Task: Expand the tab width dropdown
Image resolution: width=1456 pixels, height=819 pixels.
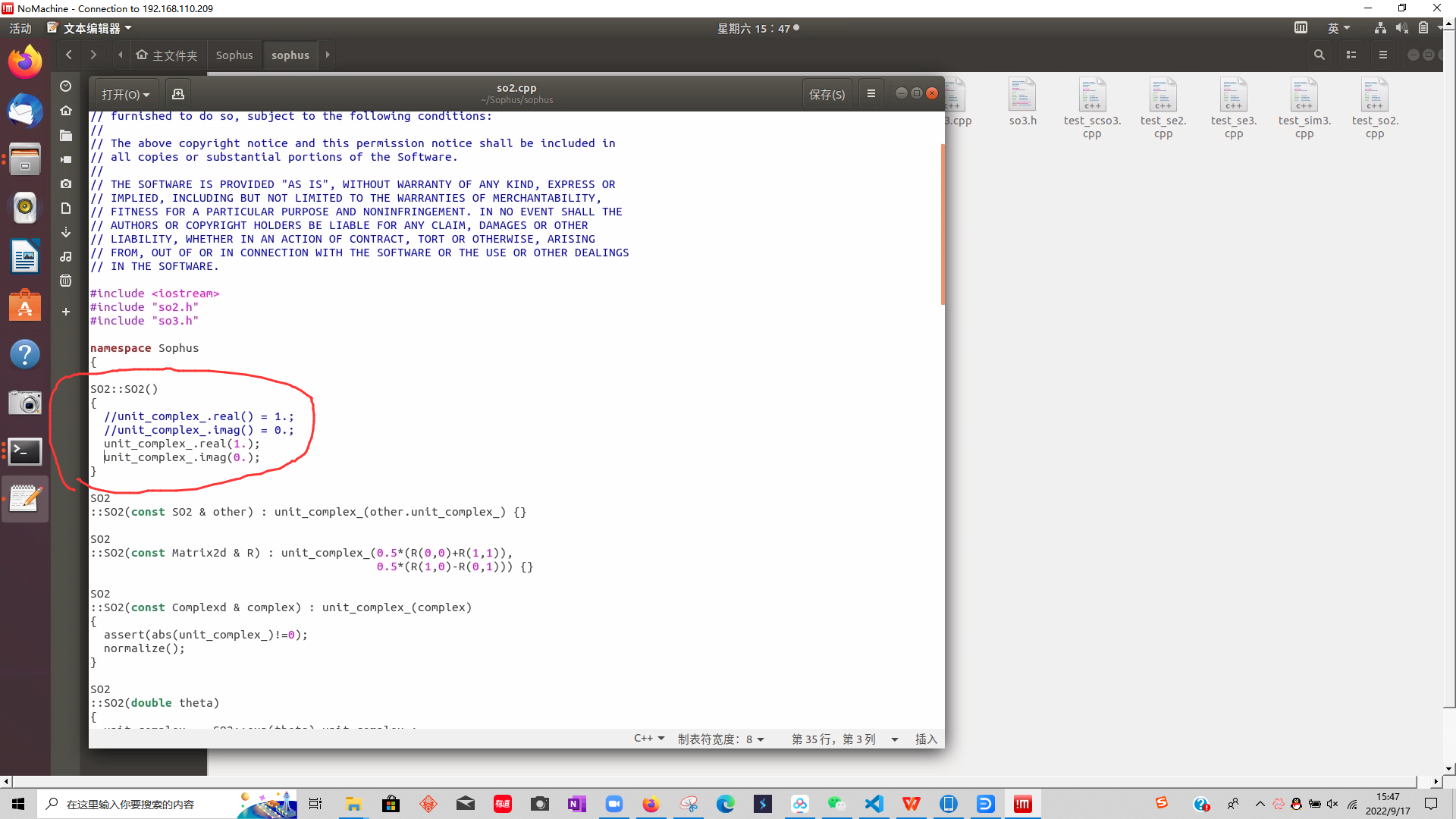Action: click(721, 739)
